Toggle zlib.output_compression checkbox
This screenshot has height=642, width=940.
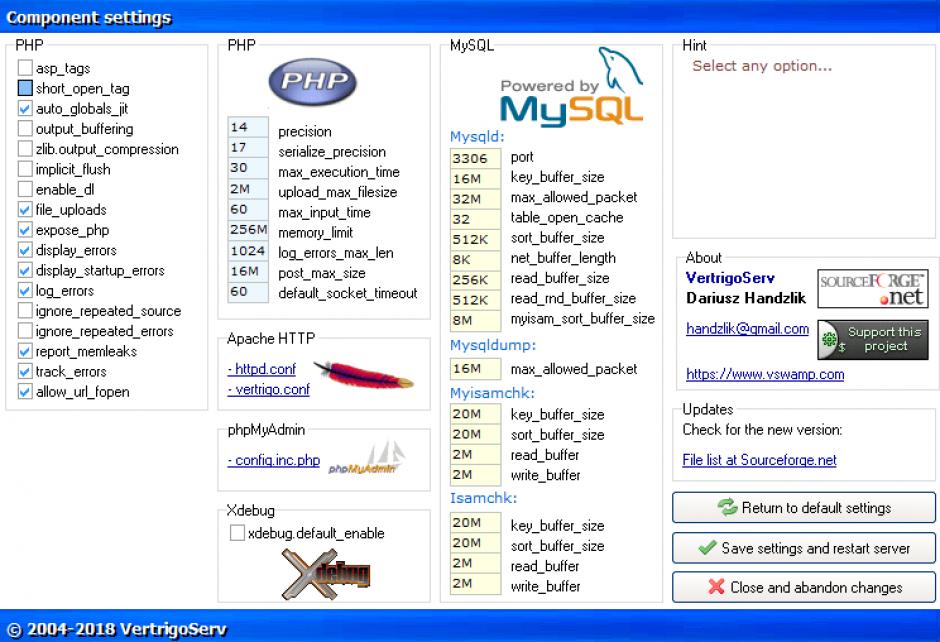pyautogui.click(x=25, y=149)
